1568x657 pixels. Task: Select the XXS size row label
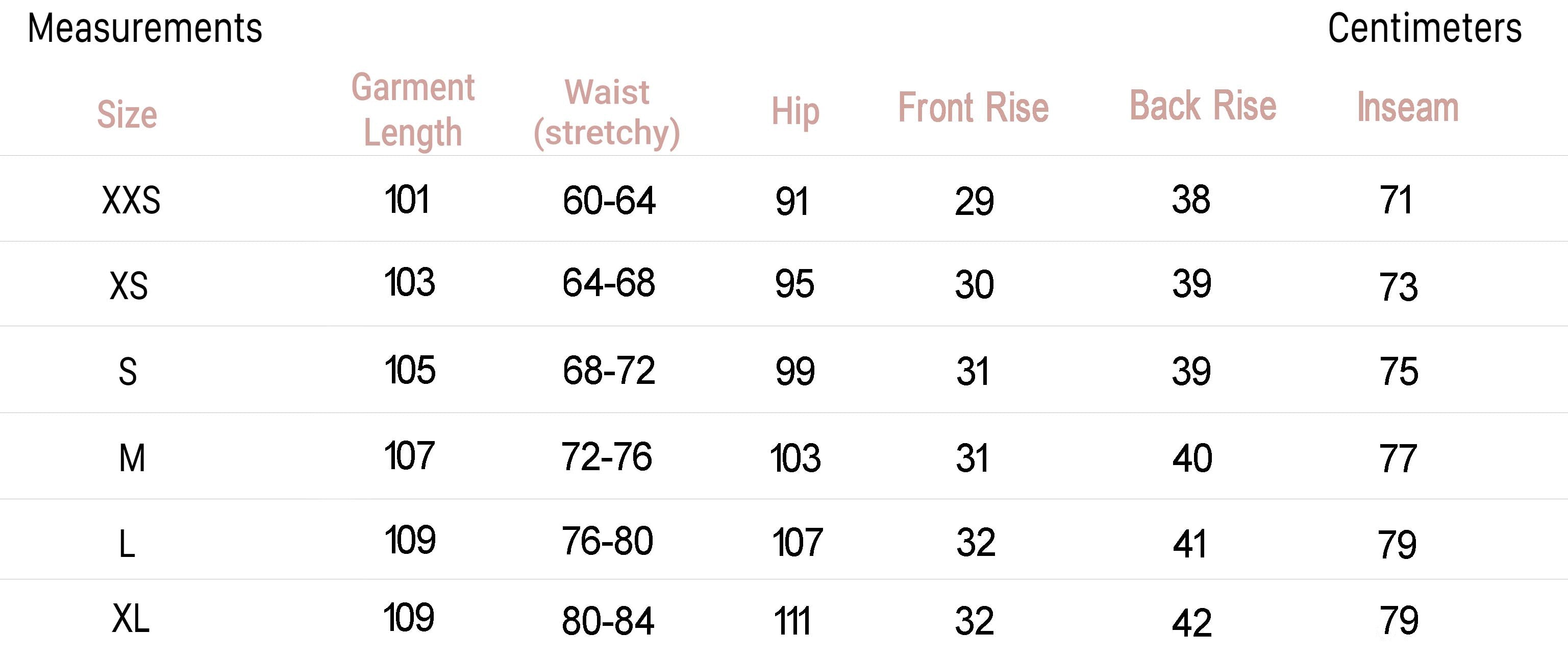[x=132, y=200]
